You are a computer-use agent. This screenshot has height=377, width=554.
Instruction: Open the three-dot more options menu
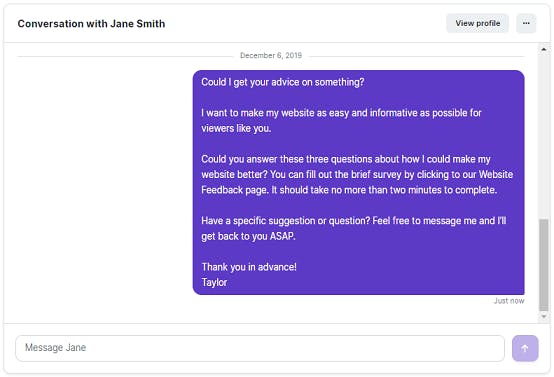[x=526, y=23]
